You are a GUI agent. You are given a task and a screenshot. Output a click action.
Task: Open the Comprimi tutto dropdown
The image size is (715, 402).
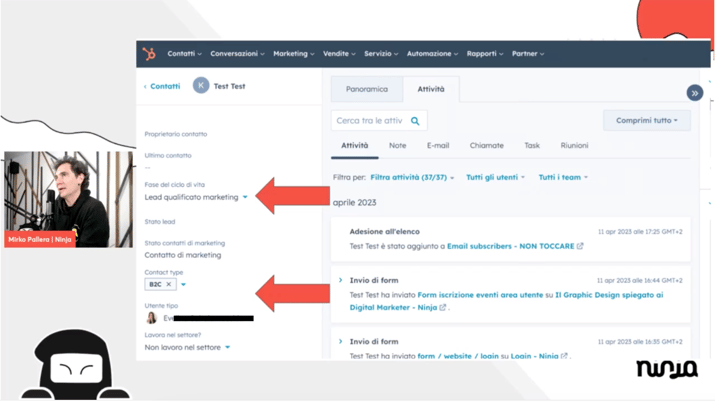tap(647, 121)
